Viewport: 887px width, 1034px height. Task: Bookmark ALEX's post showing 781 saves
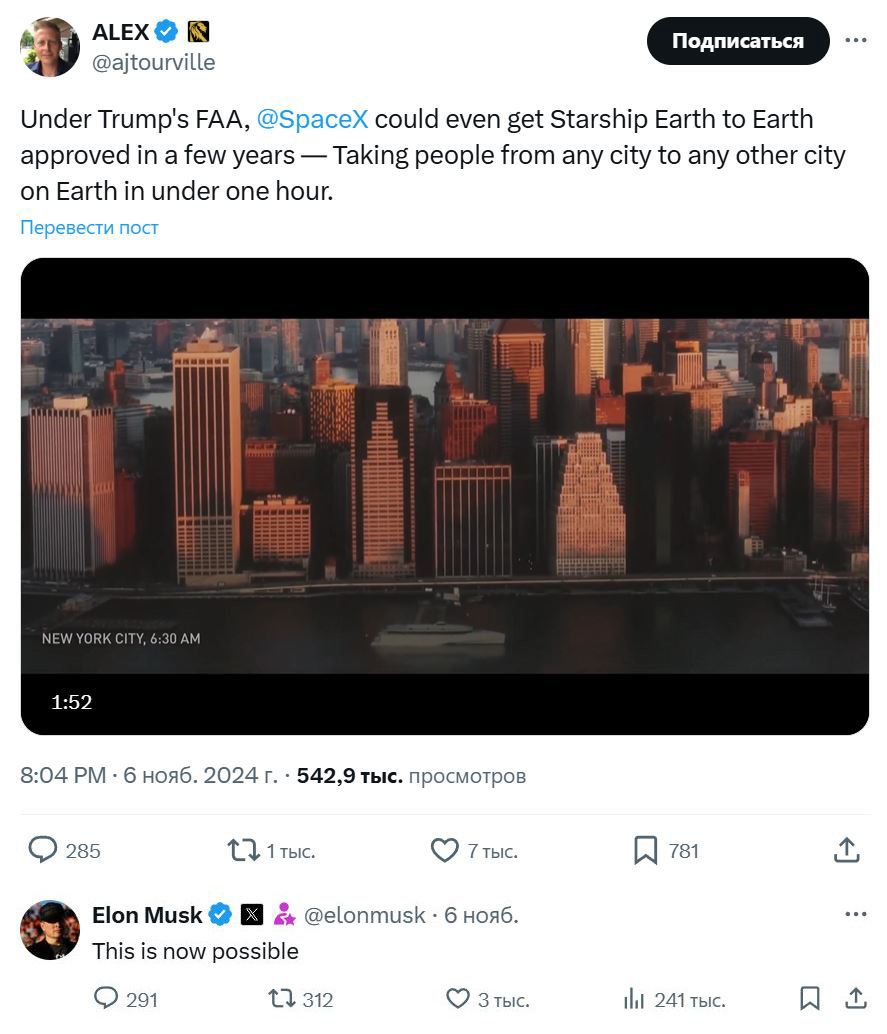point(645,850)
